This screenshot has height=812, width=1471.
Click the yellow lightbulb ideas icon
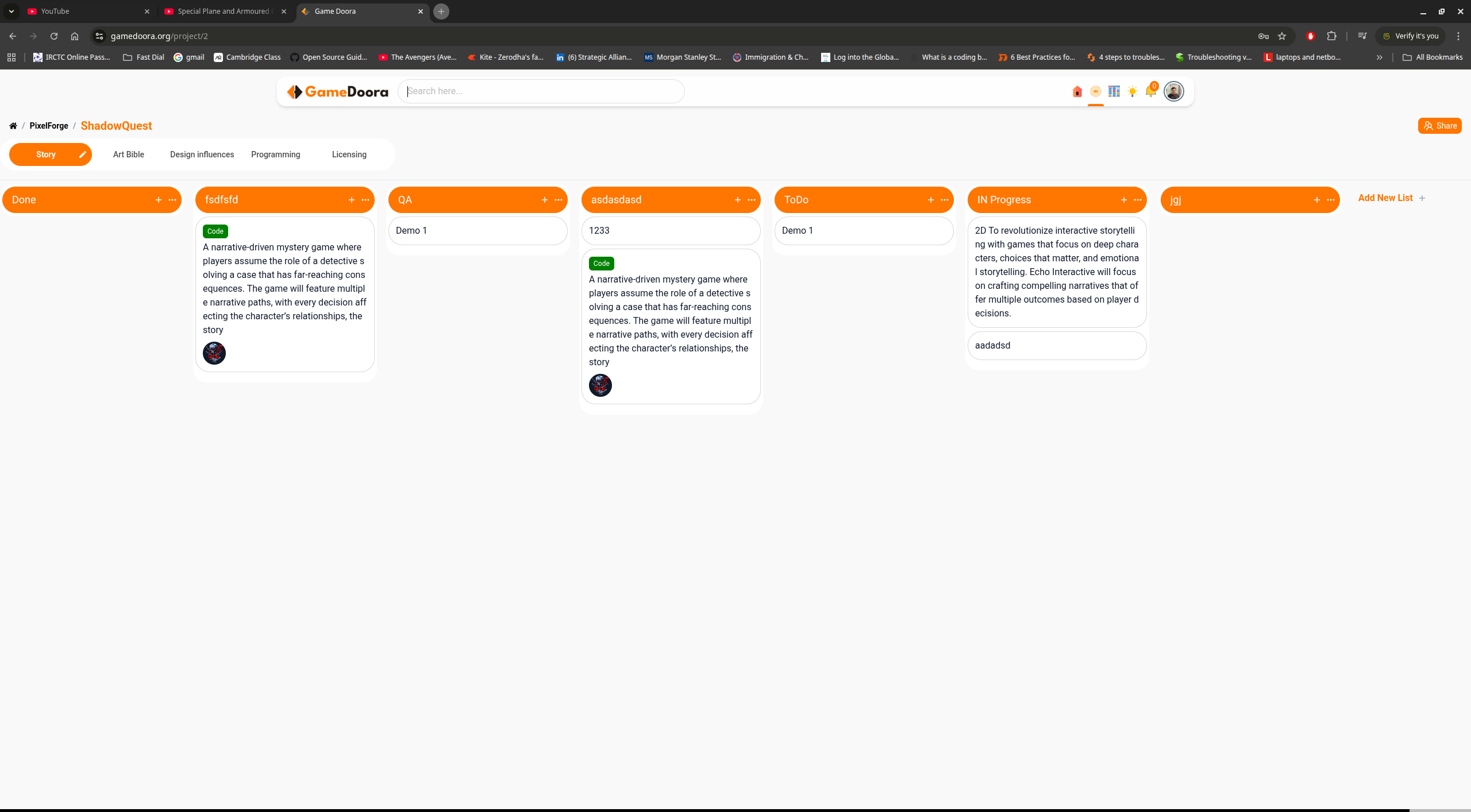point(1133,91)
